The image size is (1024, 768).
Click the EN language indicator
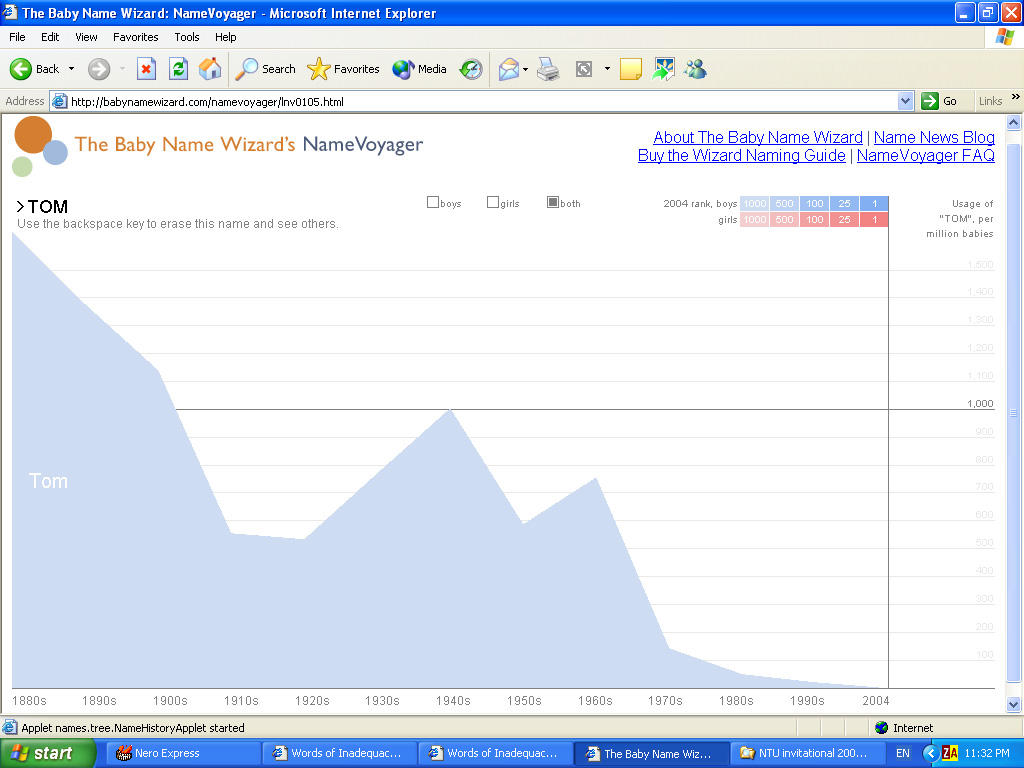coord(903,753)
